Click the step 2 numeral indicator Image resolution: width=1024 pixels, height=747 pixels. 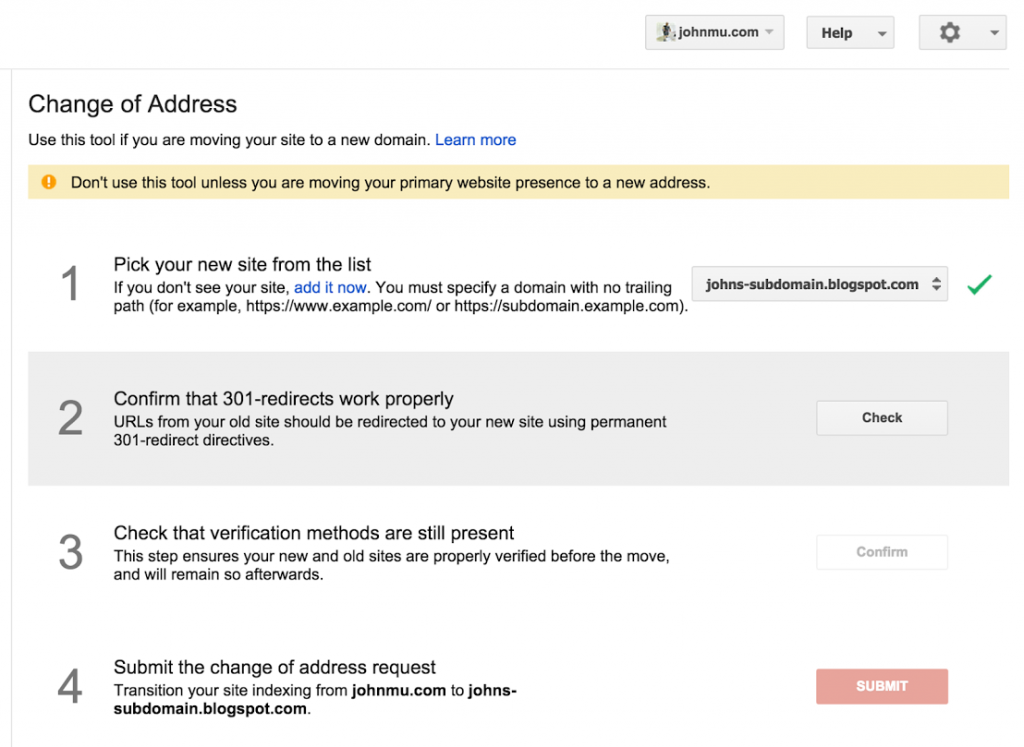(x=70, y=418)
